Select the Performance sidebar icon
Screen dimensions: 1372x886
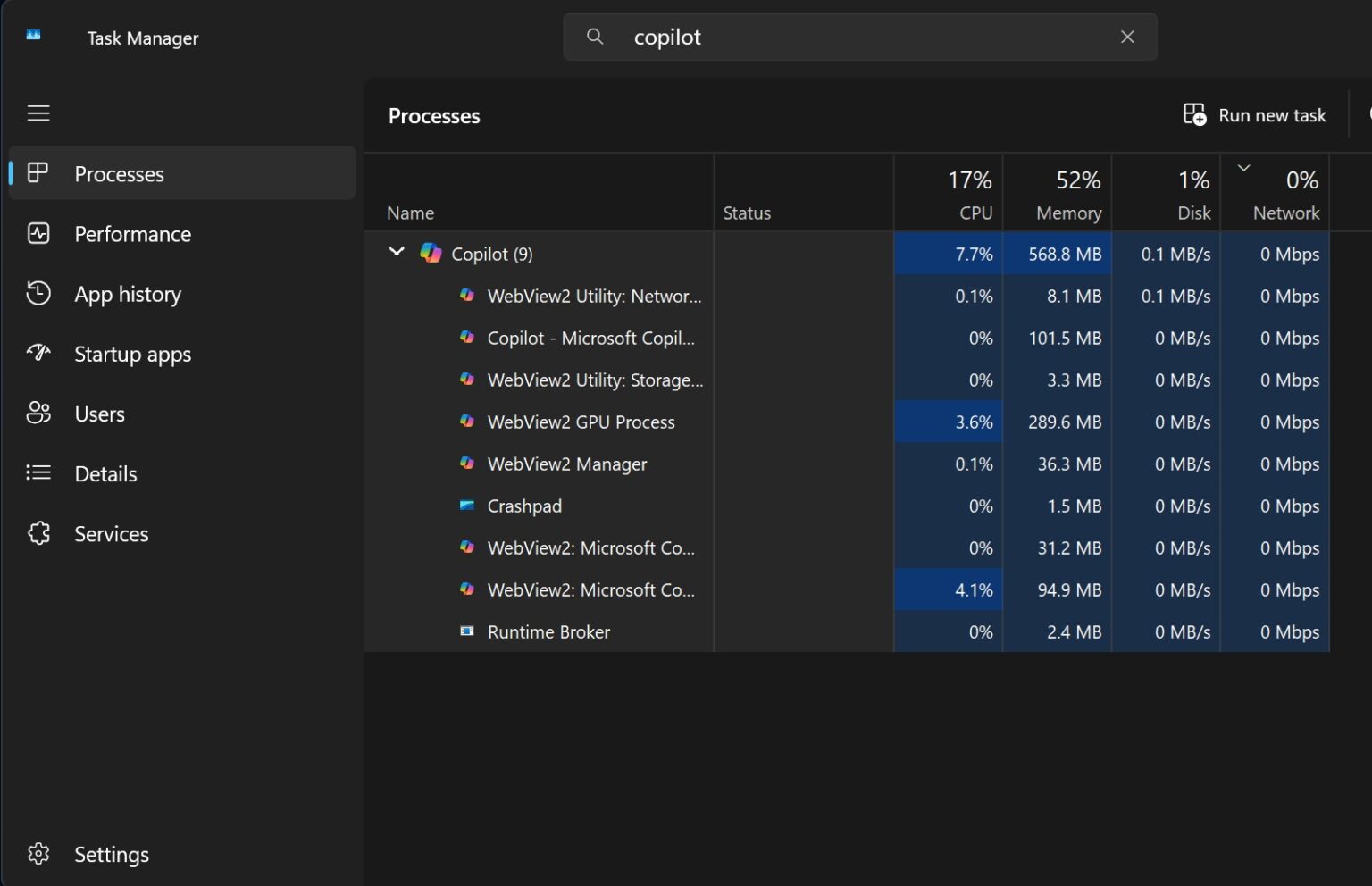[38, 233]
